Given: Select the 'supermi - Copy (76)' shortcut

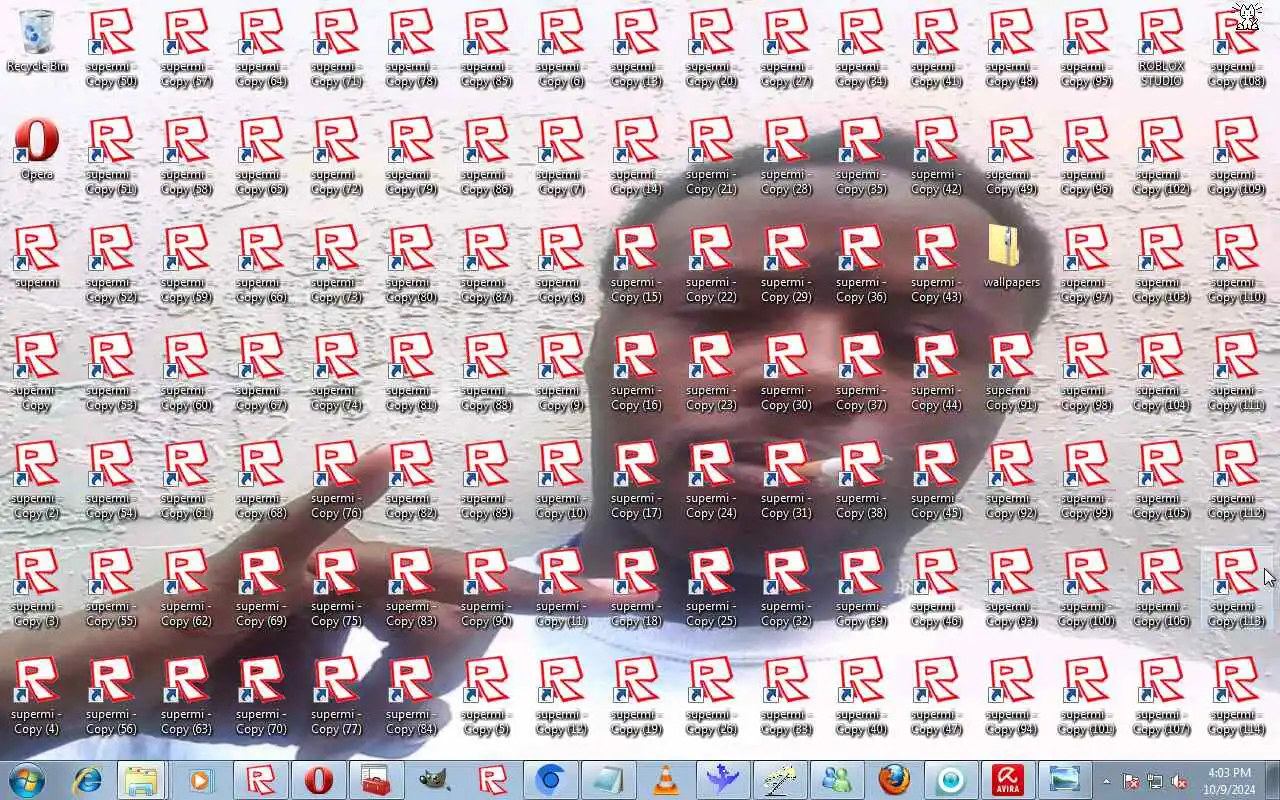Looking at the screenshot, I should [x=337, y=480].
